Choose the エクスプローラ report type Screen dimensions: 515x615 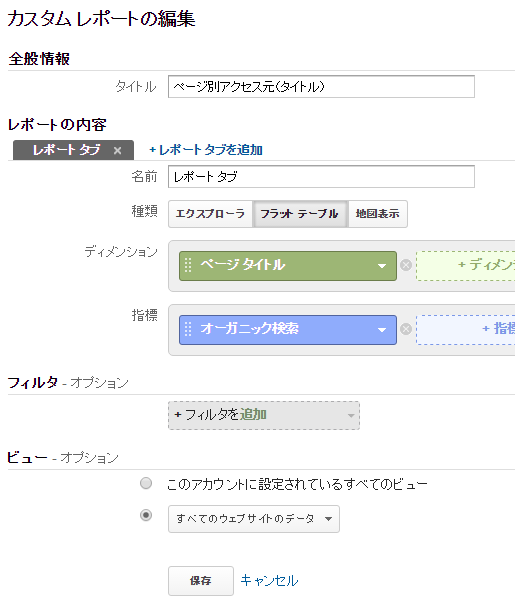(x=210, y=214)
